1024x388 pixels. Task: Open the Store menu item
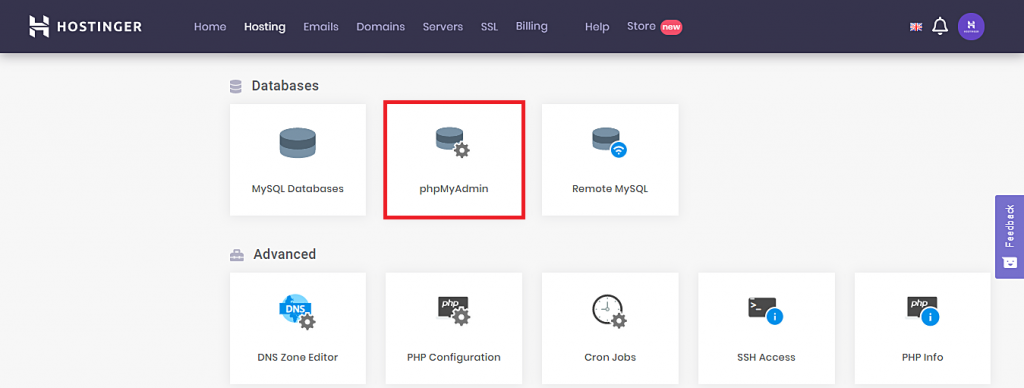click(641, 26)
